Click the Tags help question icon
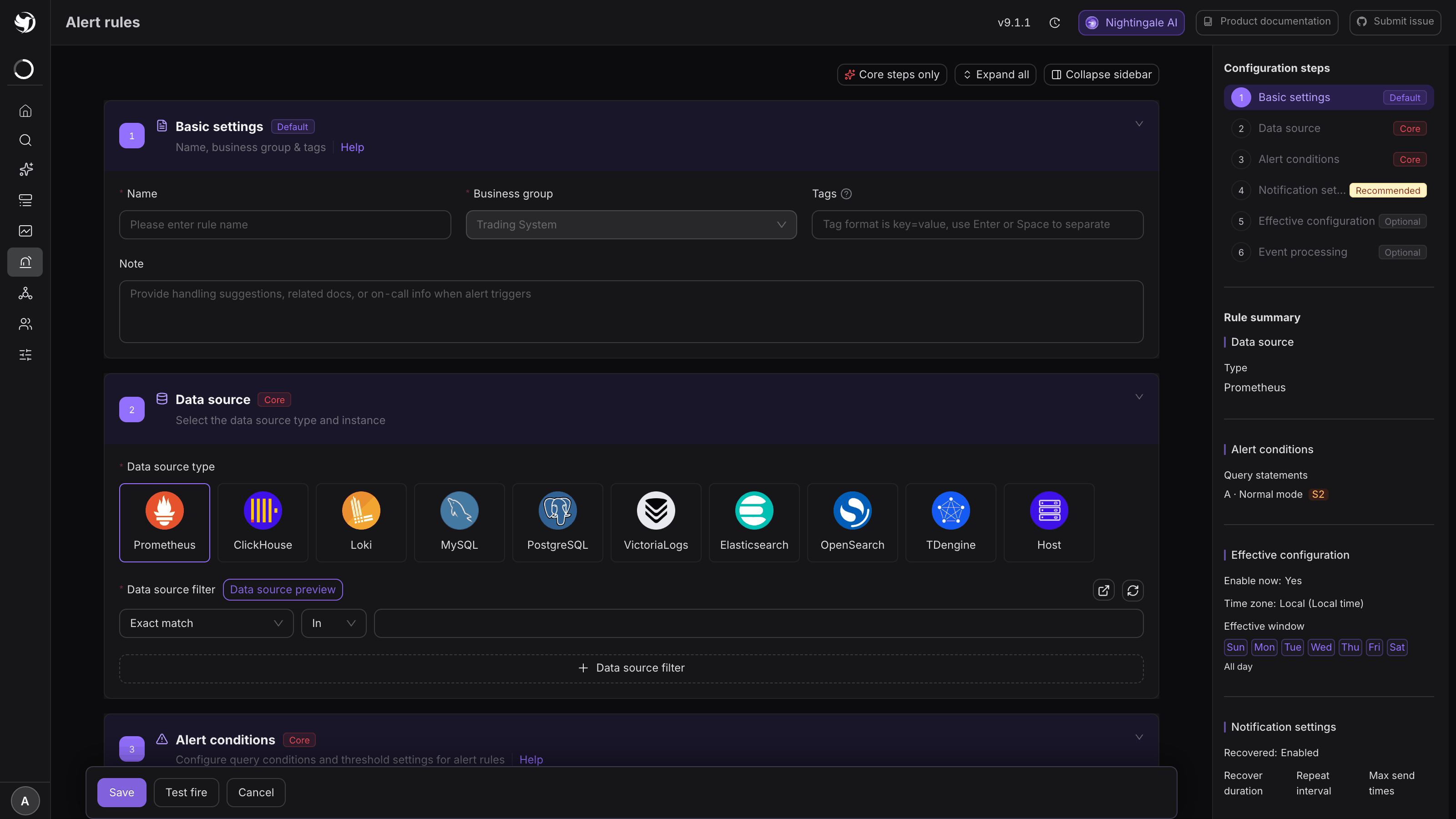The height and width of the screenshot is (819, 1456). coord(846,194)
